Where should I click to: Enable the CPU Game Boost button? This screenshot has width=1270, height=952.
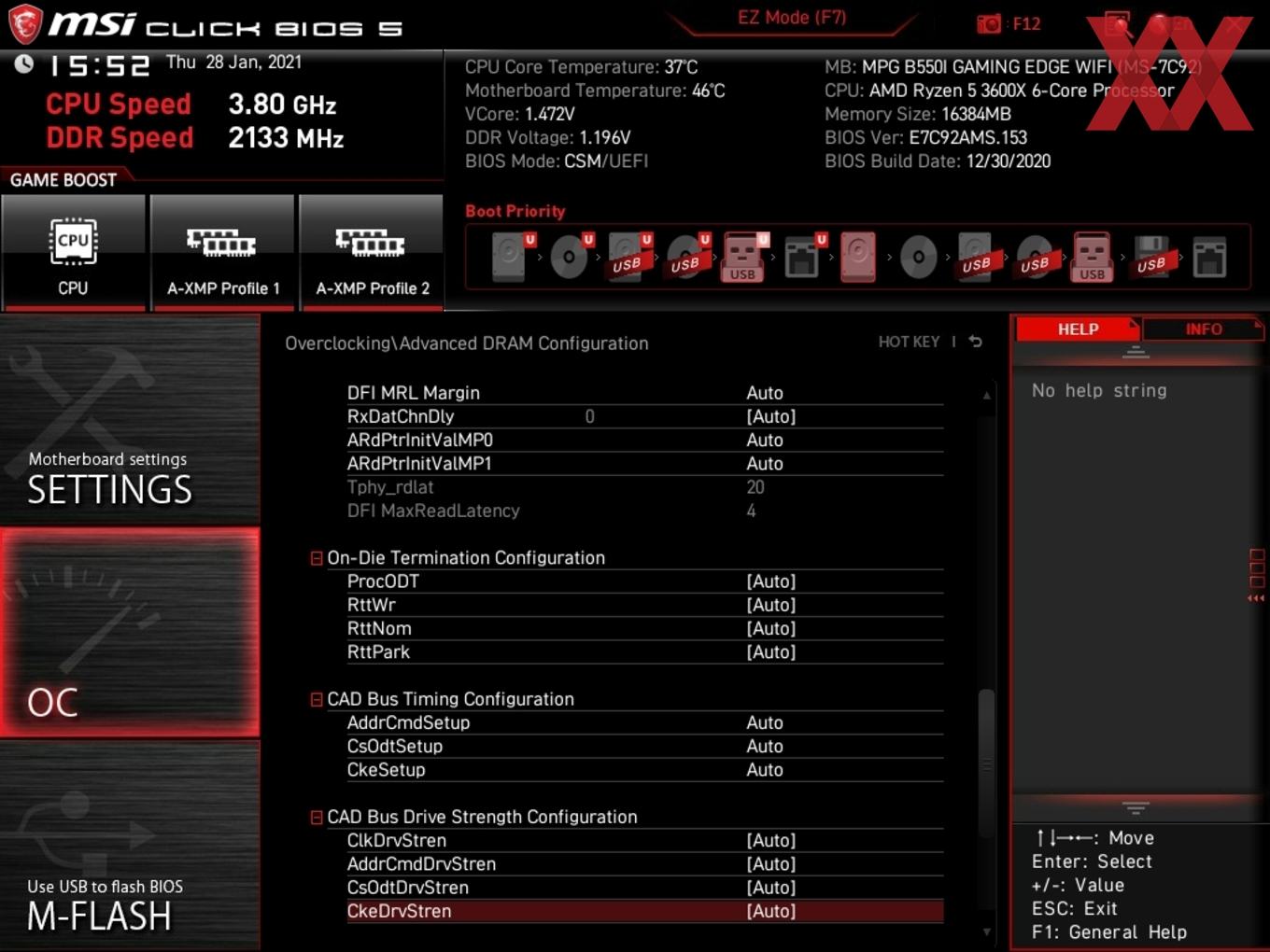point(74,252)
